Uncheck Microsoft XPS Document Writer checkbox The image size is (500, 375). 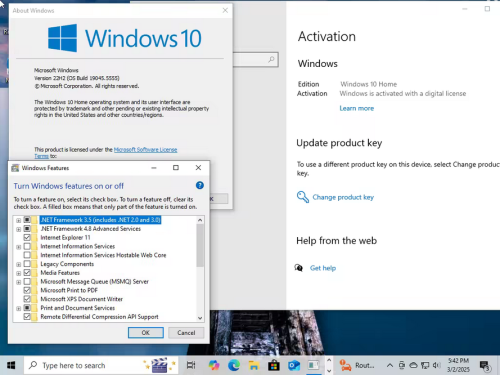pos(27,299)
